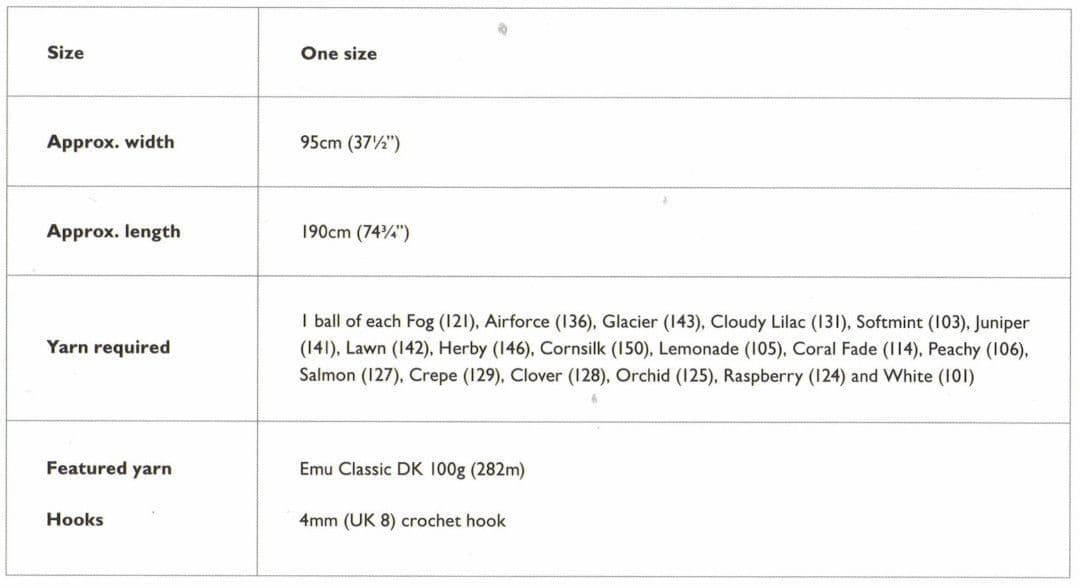Screen dimensions: 1080x588
Task: Click the Yarn required label
Action: click(108, 347)
